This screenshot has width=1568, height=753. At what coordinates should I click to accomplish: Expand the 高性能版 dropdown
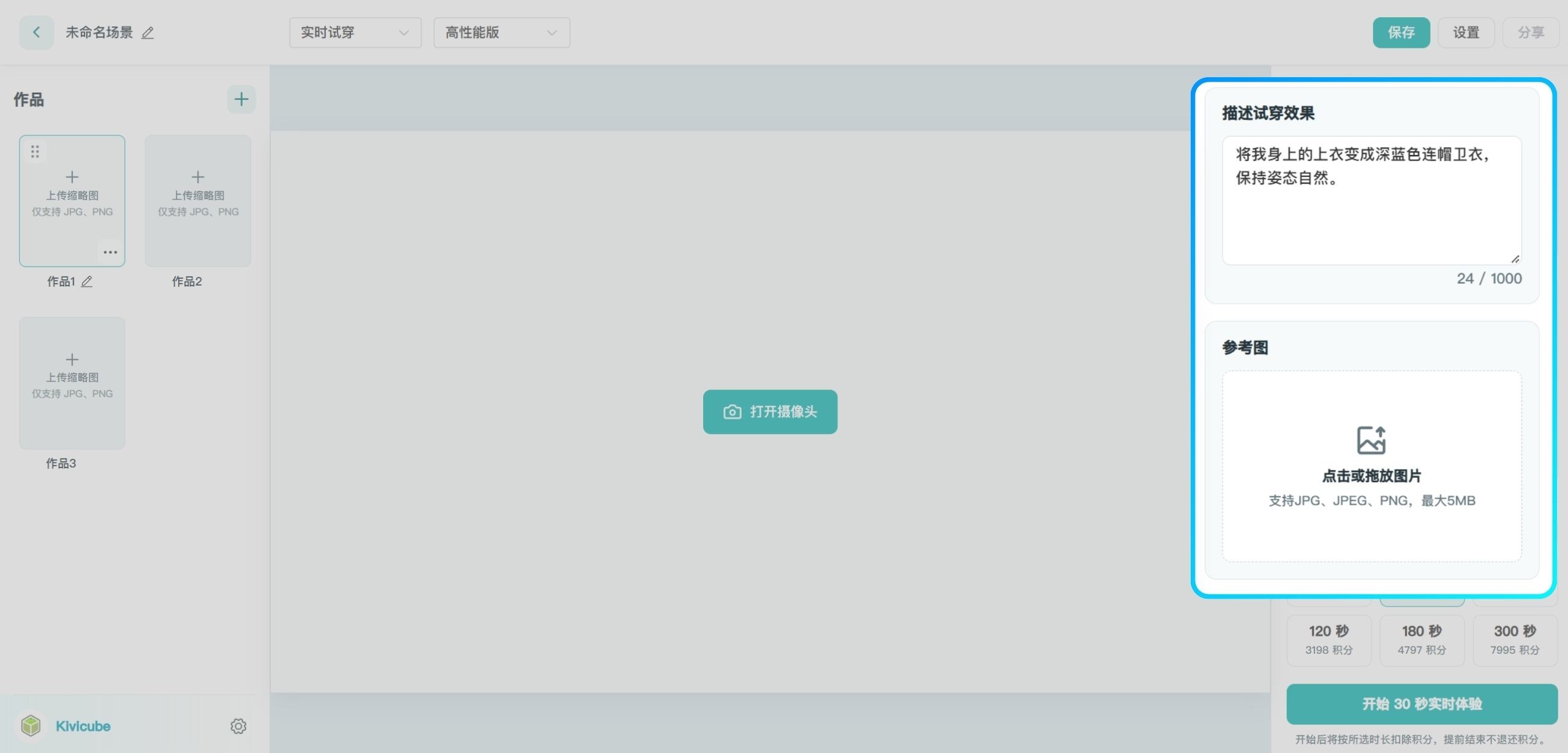click(502, 32)
